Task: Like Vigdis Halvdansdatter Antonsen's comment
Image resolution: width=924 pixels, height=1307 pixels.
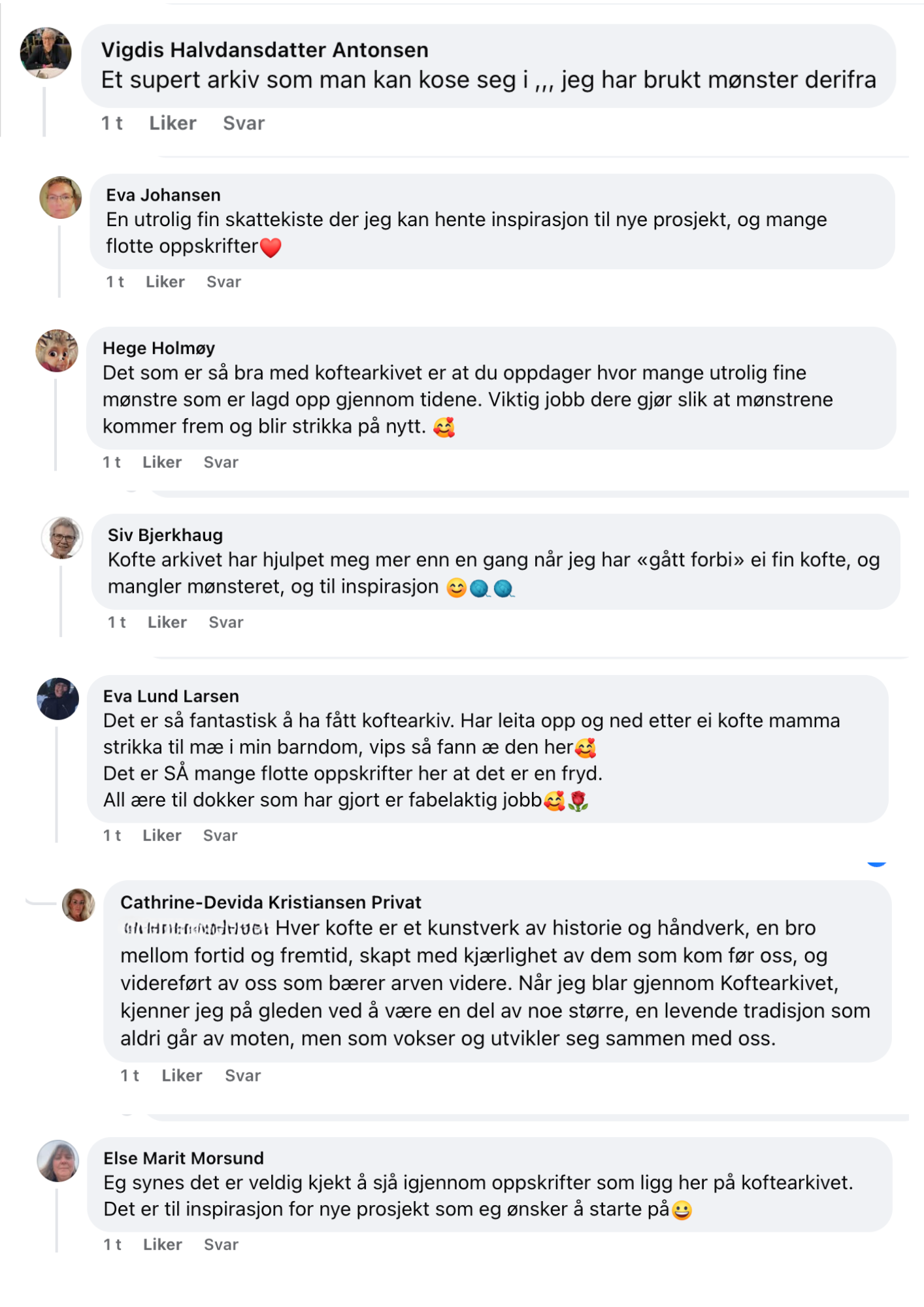Action: [x=173, y=123]
